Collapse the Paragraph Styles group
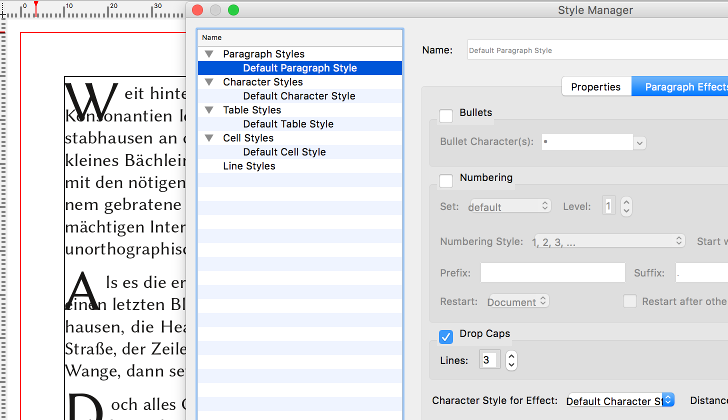728x420 pixels. coord(209,54)
